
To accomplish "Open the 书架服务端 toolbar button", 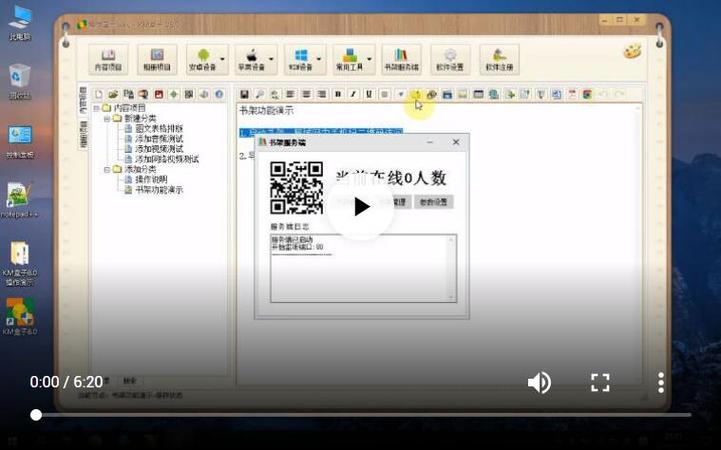I will [x=401, y=59].
